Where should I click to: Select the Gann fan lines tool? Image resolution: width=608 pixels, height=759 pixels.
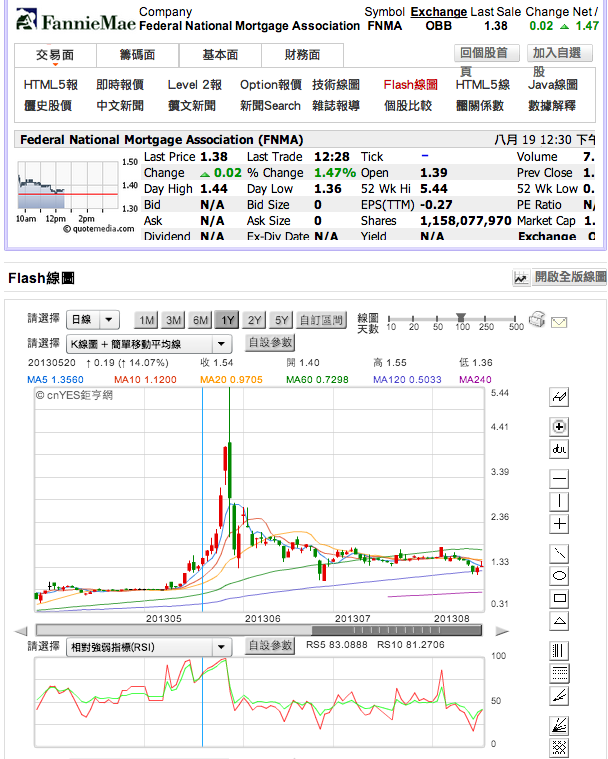coord(559,726)
